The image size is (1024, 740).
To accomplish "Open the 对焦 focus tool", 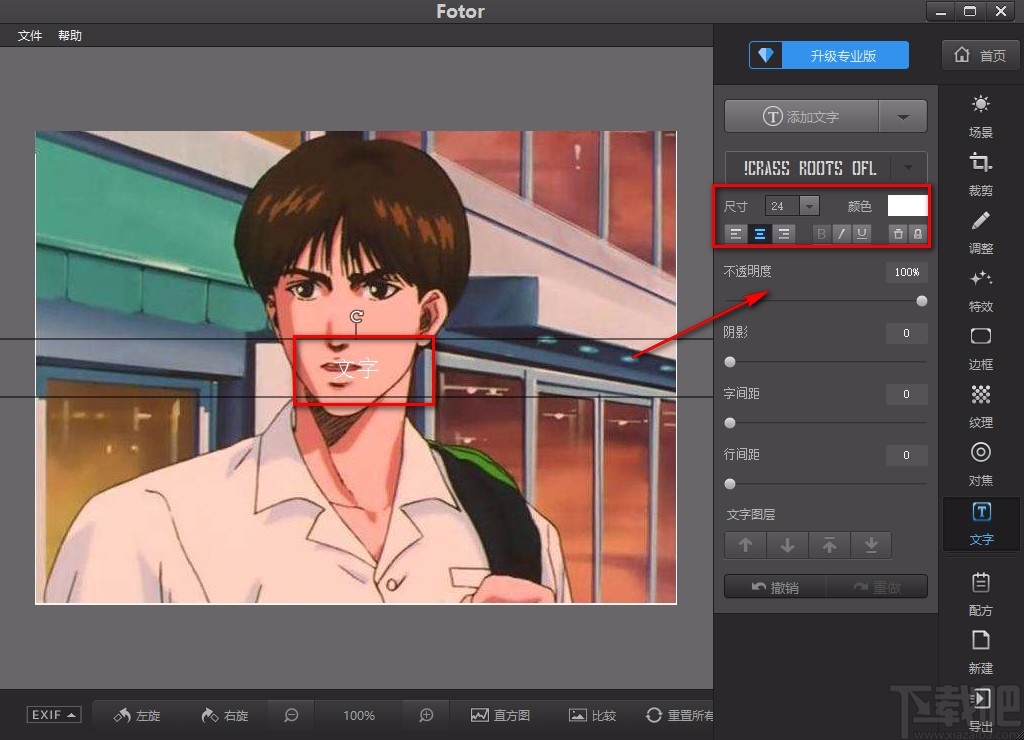I will (980, 464).
